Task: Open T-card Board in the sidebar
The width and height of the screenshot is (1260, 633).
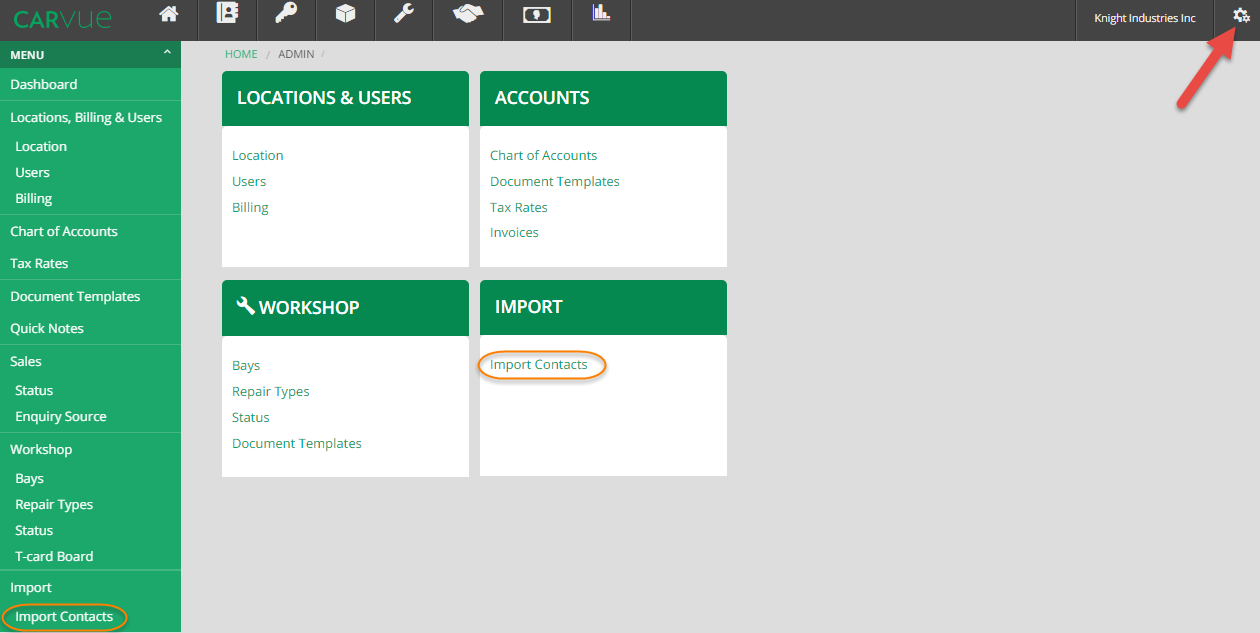Action: coord(54,556)
